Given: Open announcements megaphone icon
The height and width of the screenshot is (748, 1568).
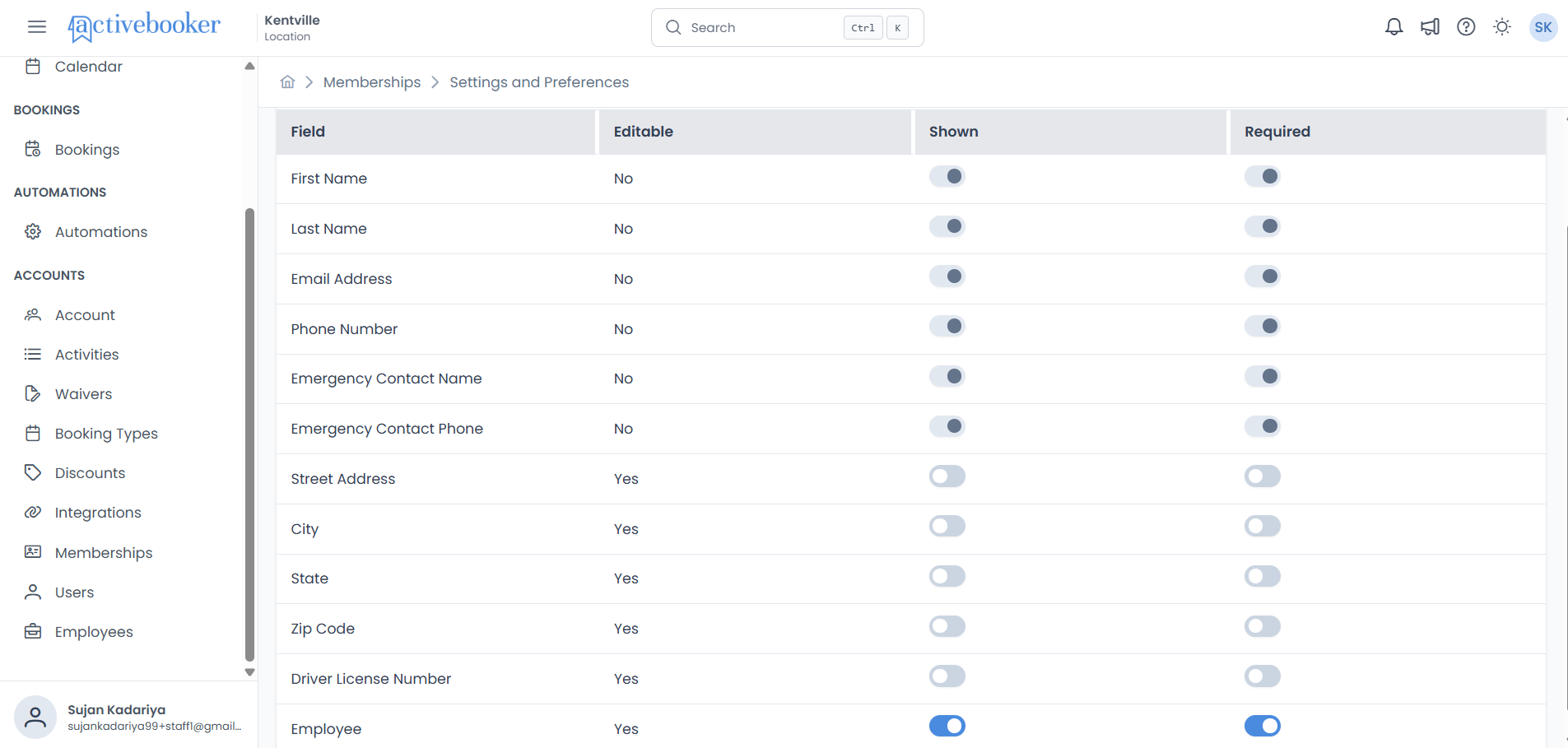Looking at the screenshot, I should click(1430, 27).
